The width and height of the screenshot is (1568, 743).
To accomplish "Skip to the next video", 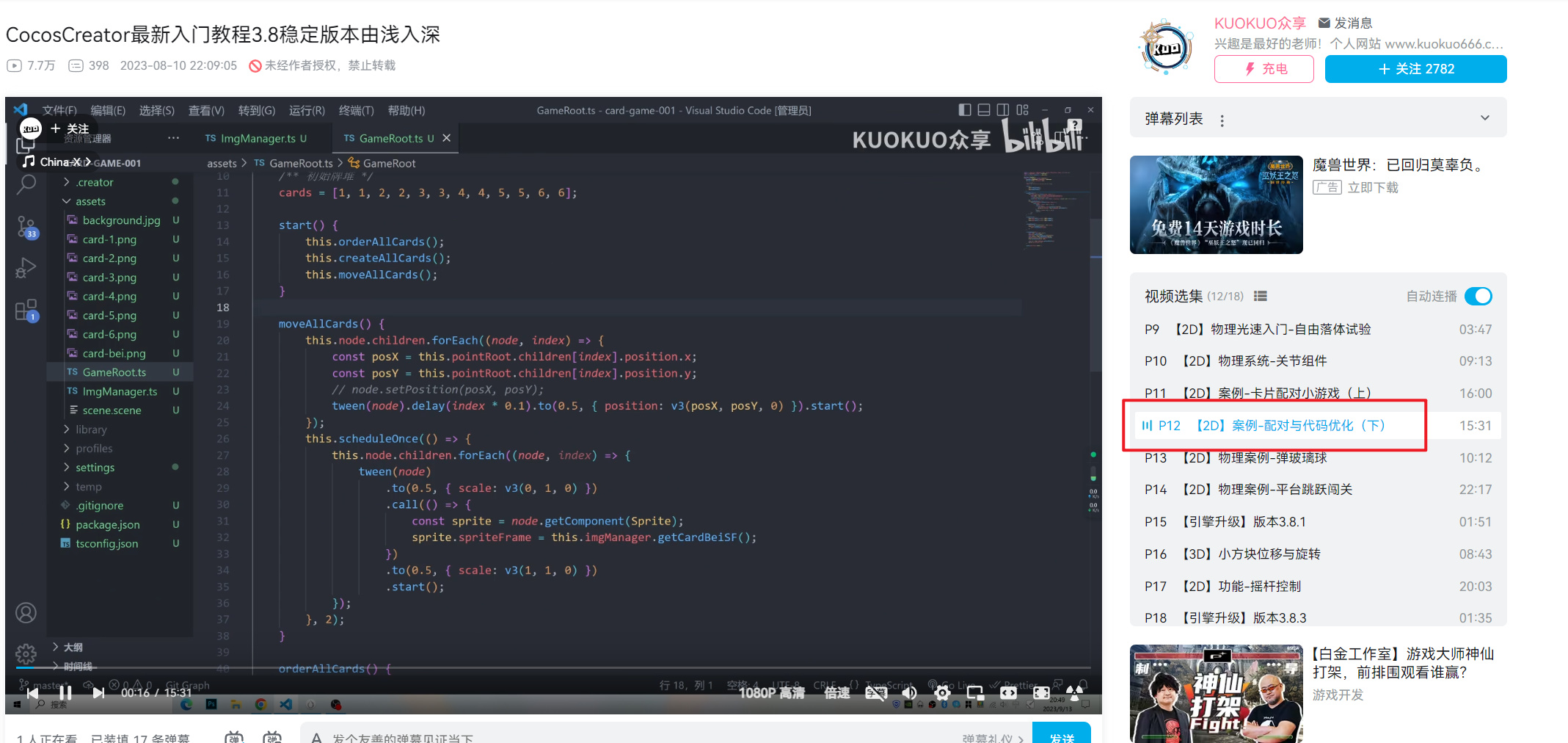I will tap(98, 692).
